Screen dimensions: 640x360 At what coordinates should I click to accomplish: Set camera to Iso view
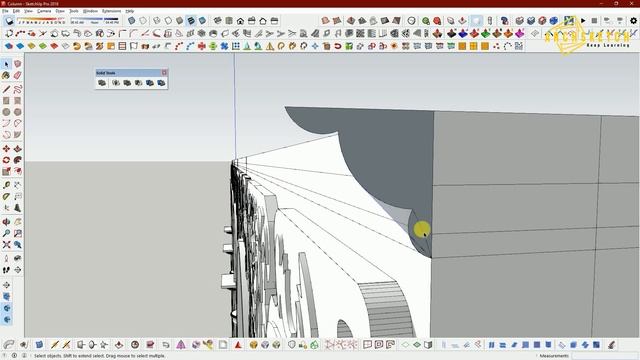(218, 20)
